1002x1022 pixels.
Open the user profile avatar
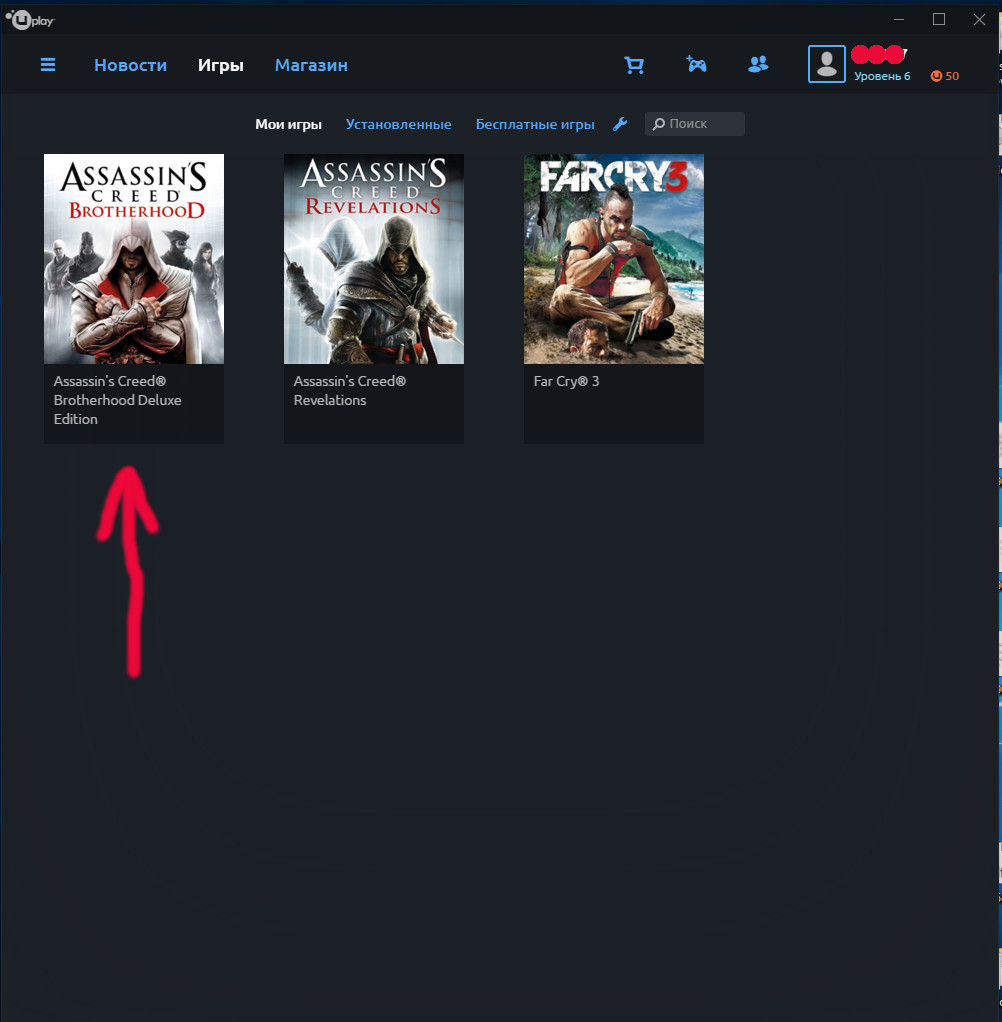(827, 64)
